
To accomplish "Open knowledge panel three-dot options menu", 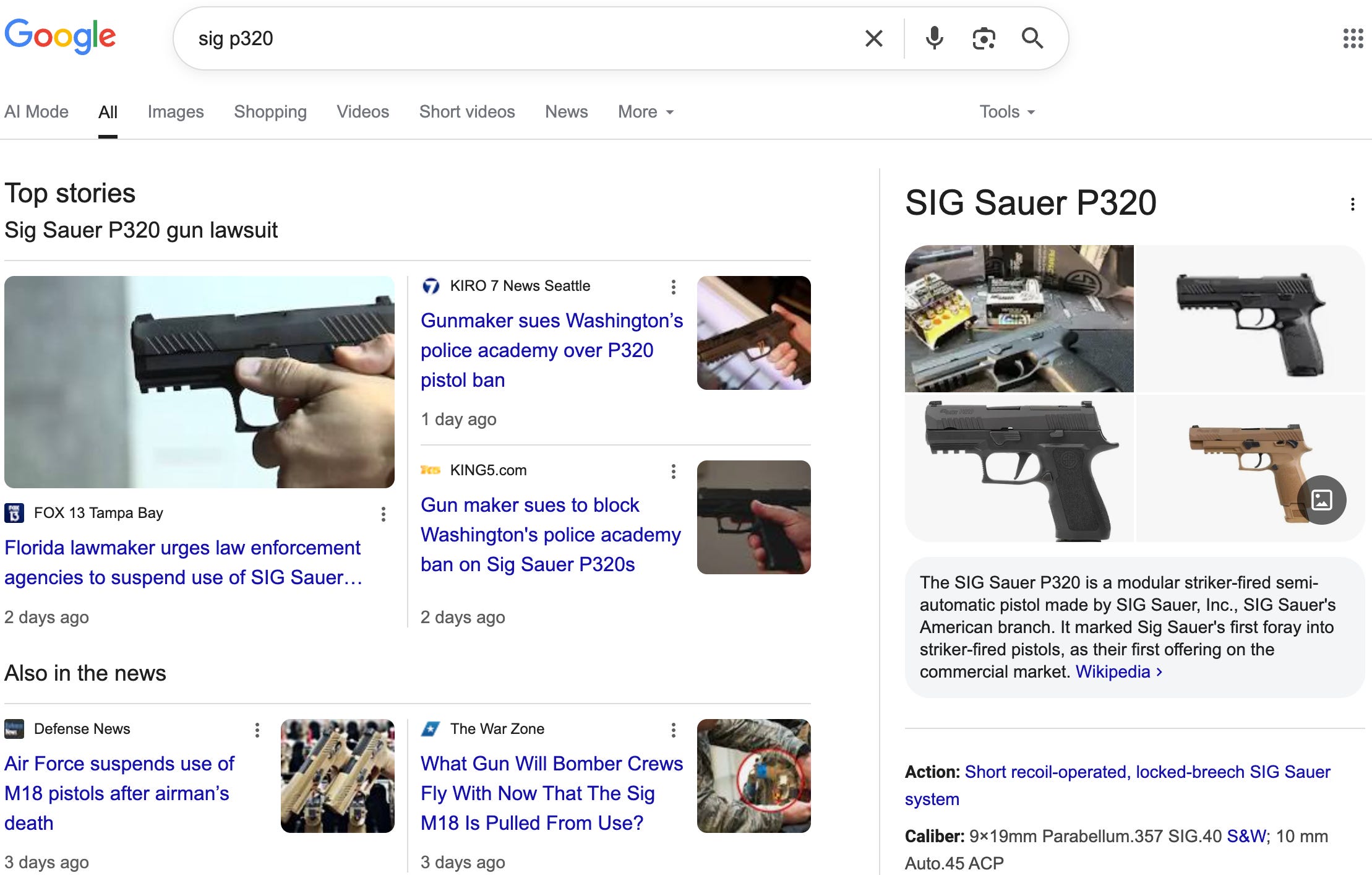I will (1353, 204).
